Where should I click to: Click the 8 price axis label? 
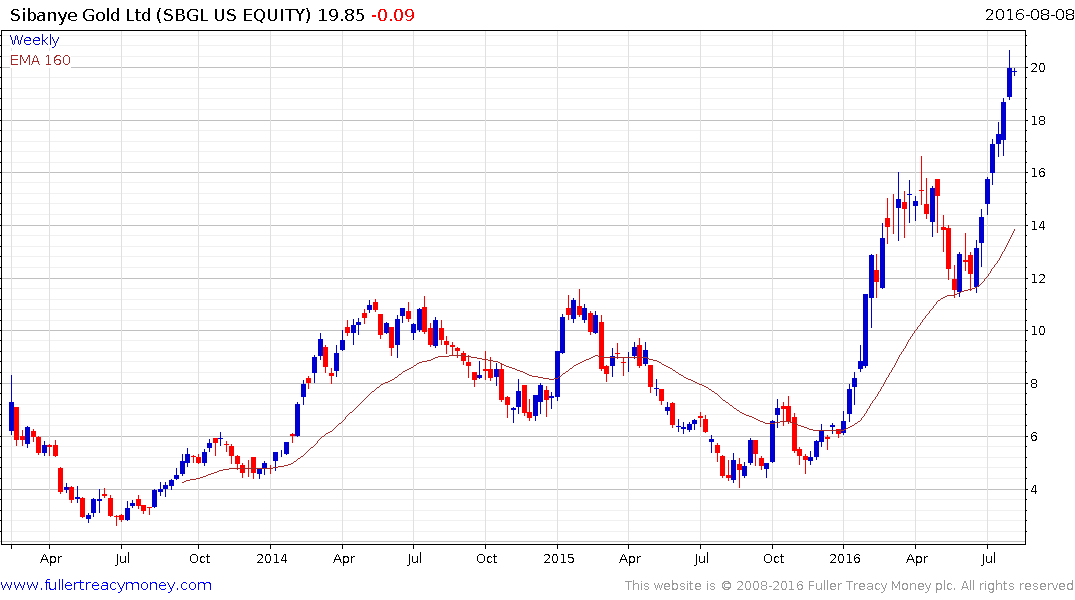(x=1035, y=383)
